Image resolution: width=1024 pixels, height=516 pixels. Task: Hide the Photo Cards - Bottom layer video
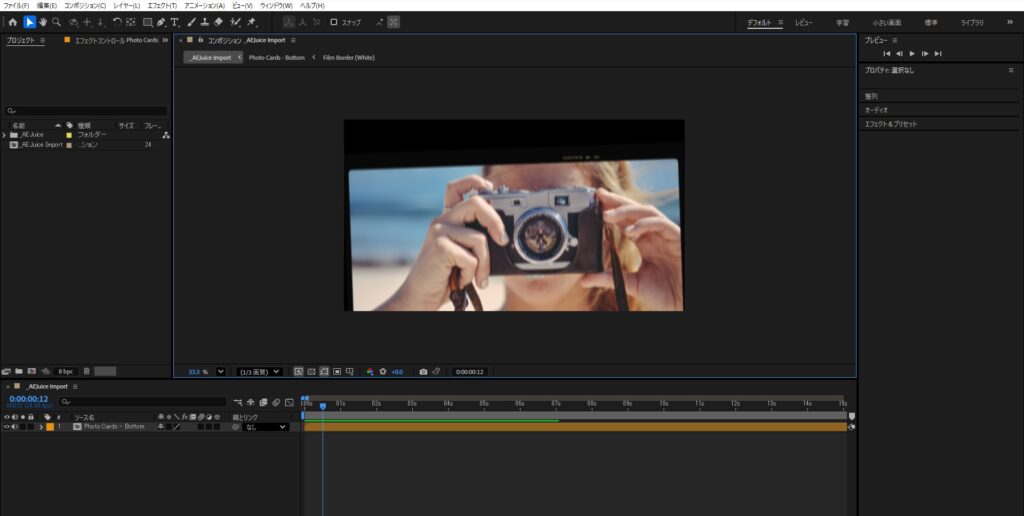7,427
